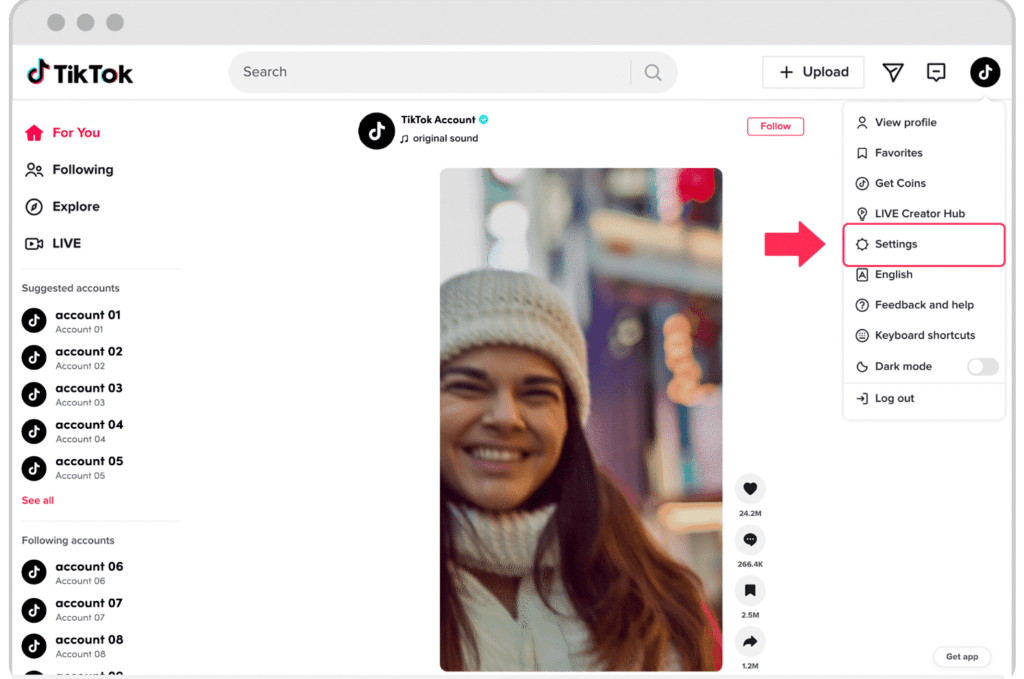Viewport: 1024px width, 679px height.
Task: Click the account 03 name
Action: (89, 388)
